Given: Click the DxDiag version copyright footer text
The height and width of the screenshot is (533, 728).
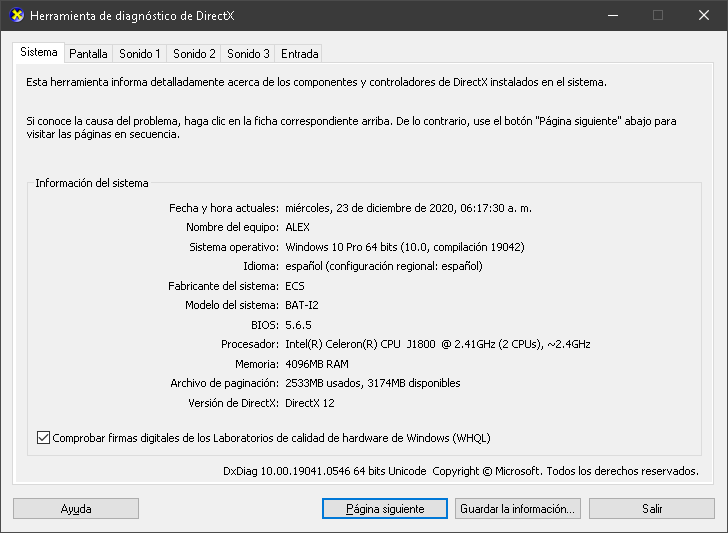Looking at the screenshot, I should click(459, 470).
